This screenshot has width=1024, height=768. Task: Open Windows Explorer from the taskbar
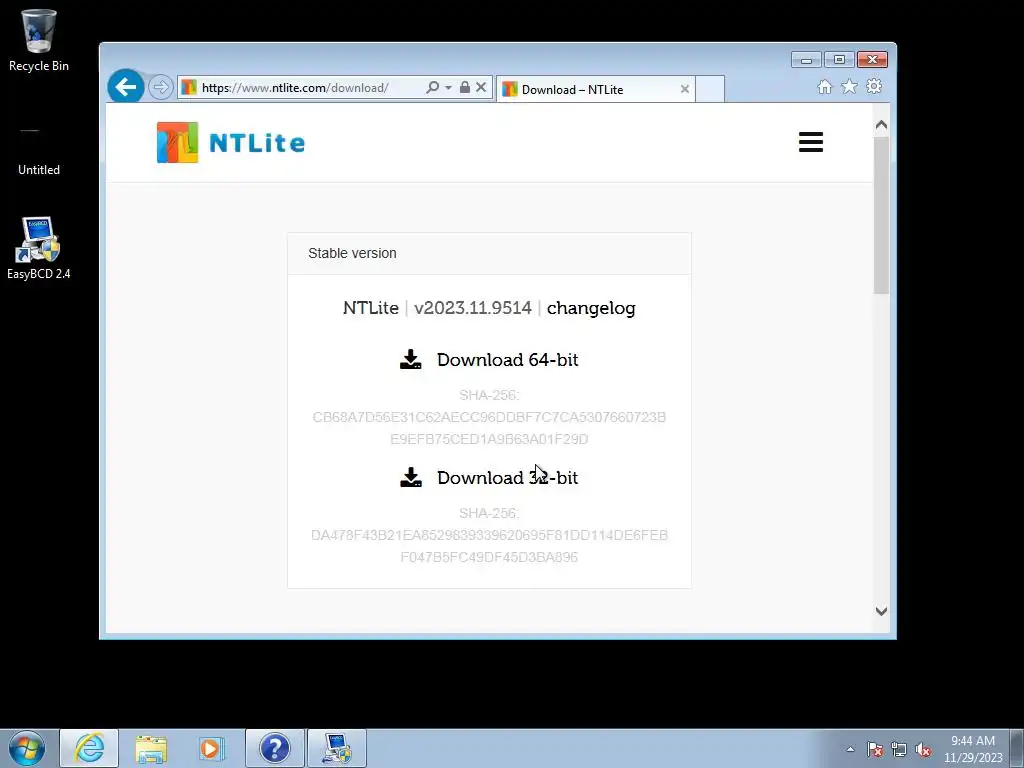point(151,748)
